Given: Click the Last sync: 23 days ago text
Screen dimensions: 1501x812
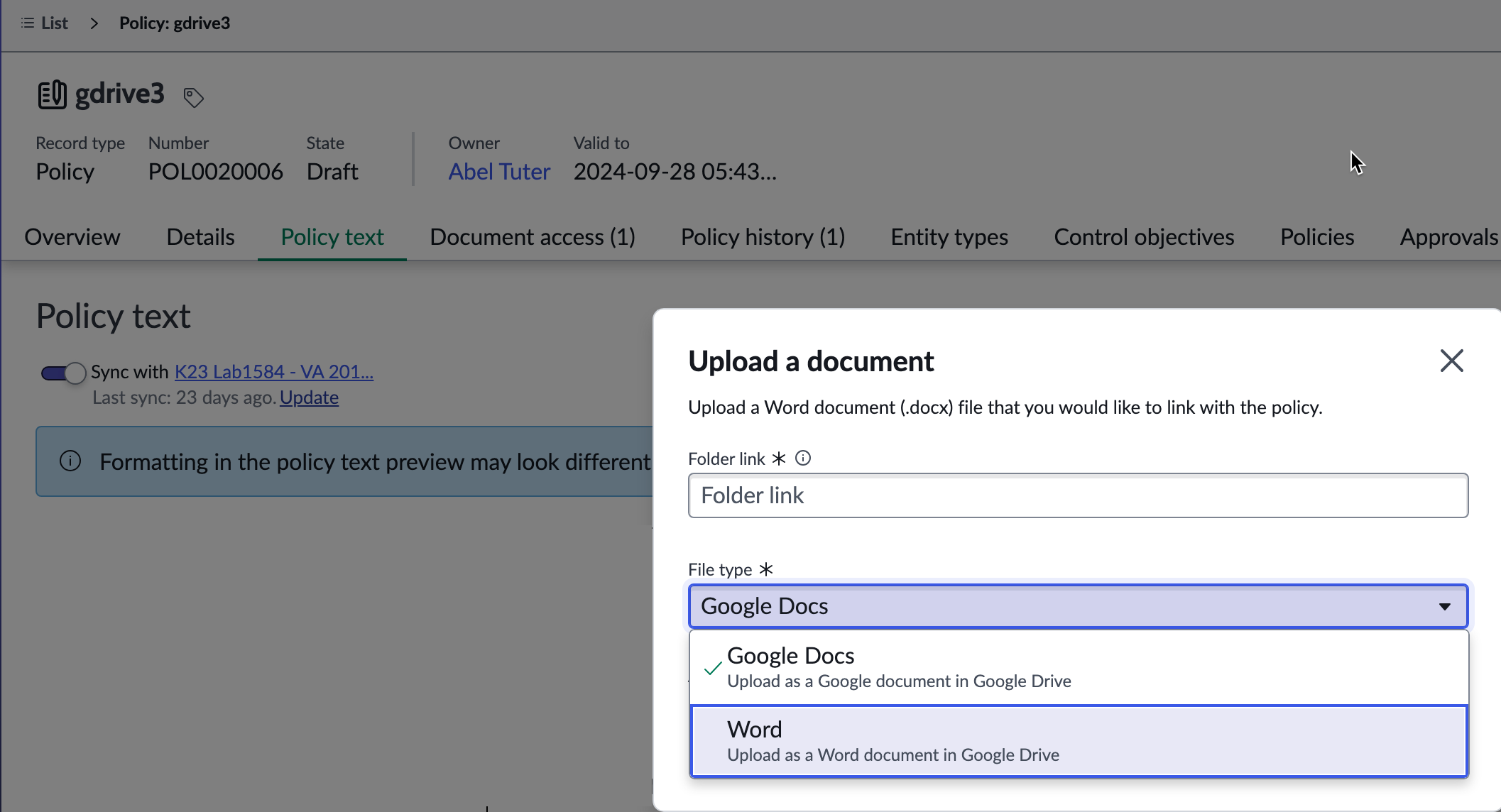Looking at the screenshot, I should [184, 397].
